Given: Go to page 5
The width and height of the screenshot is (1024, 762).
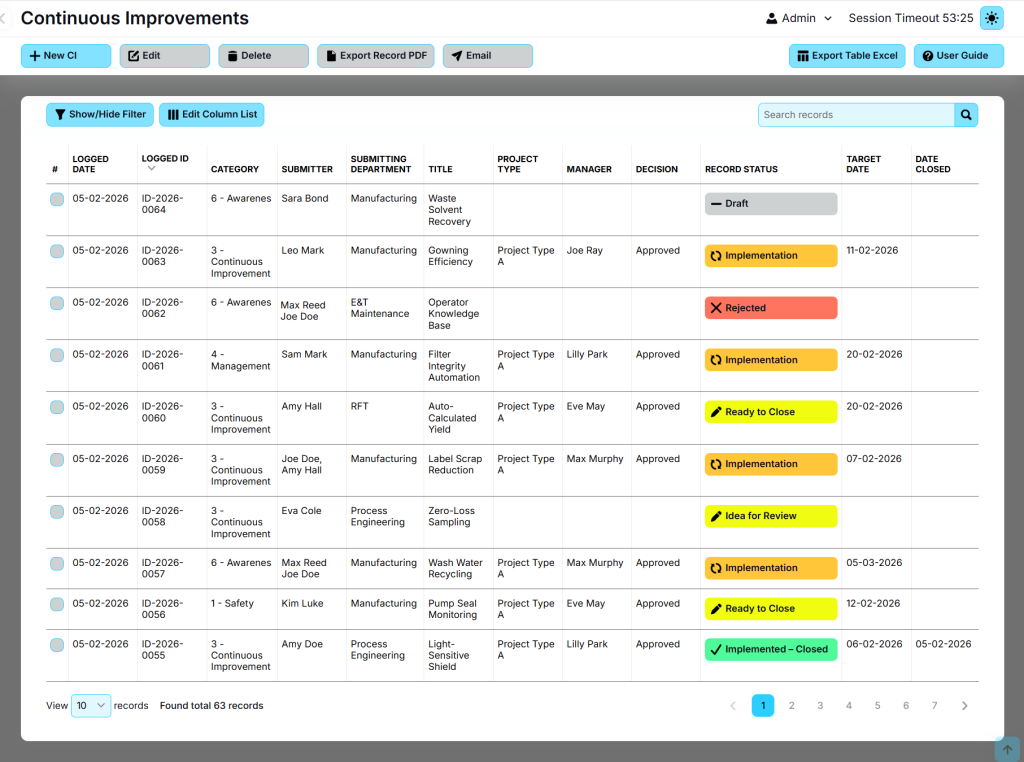Looking at the screenshot, I should (x=877, y=705).
